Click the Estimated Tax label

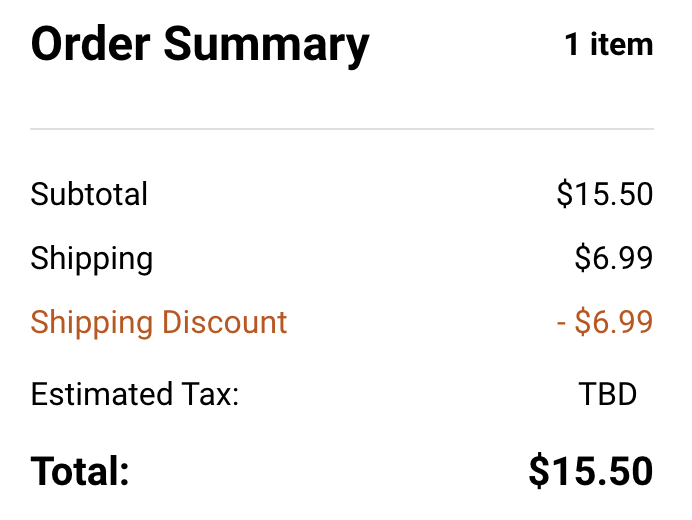[x=135, y=394]
